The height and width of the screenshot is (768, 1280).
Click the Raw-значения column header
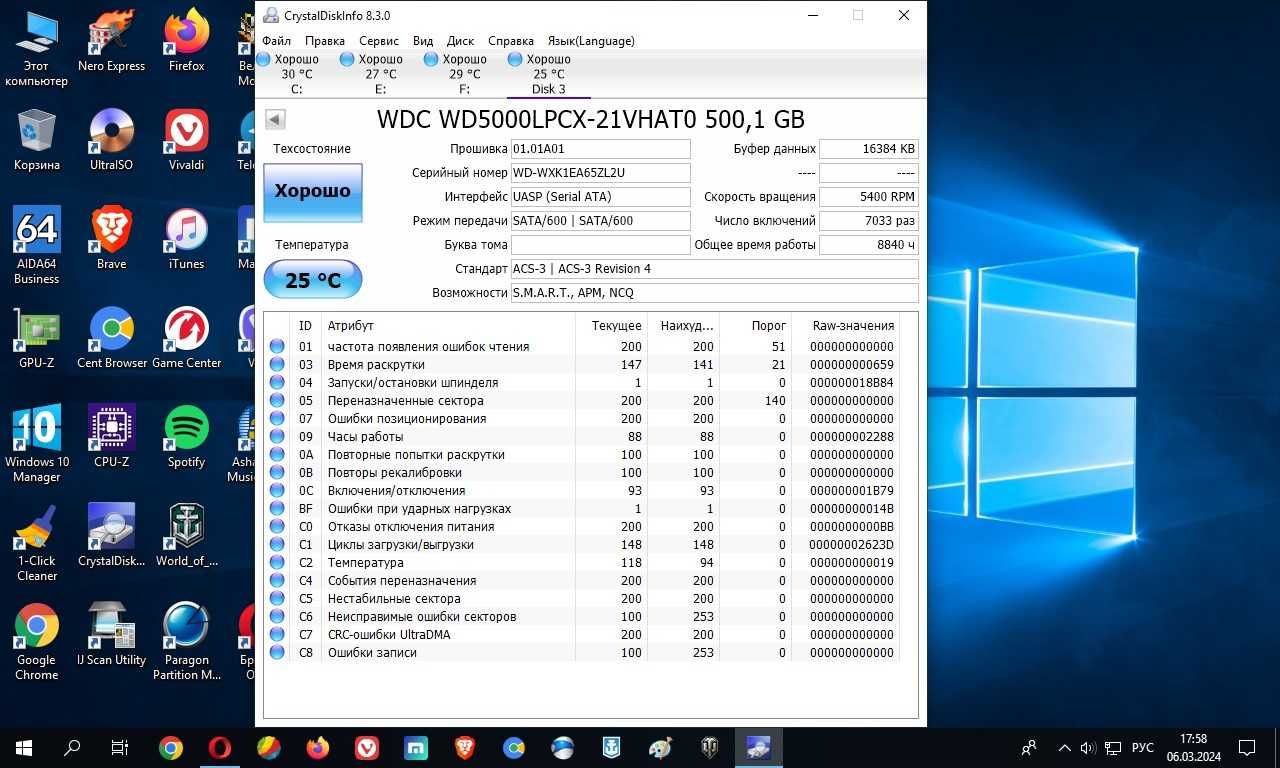coord(846,325)
